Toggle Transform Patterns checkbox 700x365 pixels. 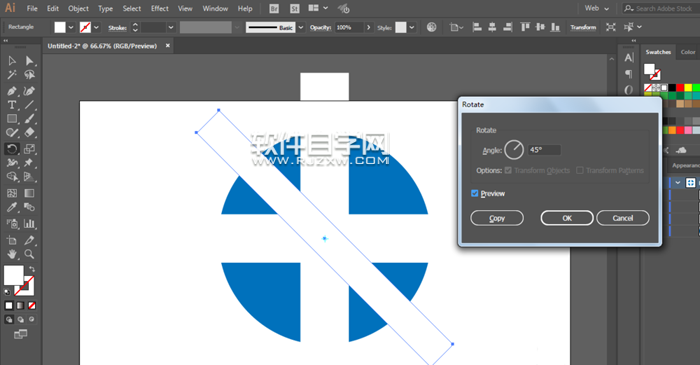tap(580, 170)
